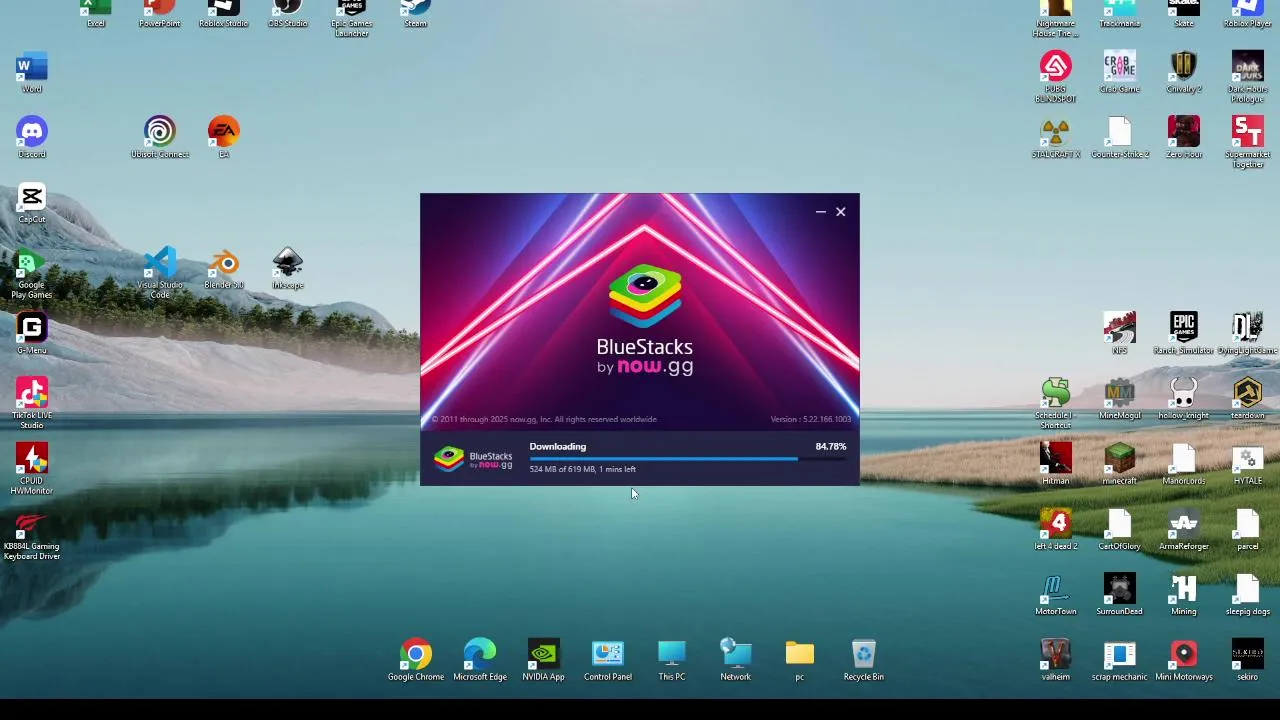Select the EA app desktop icon
Viewport: 1280px width, 720px height.
tap(224, 138)
